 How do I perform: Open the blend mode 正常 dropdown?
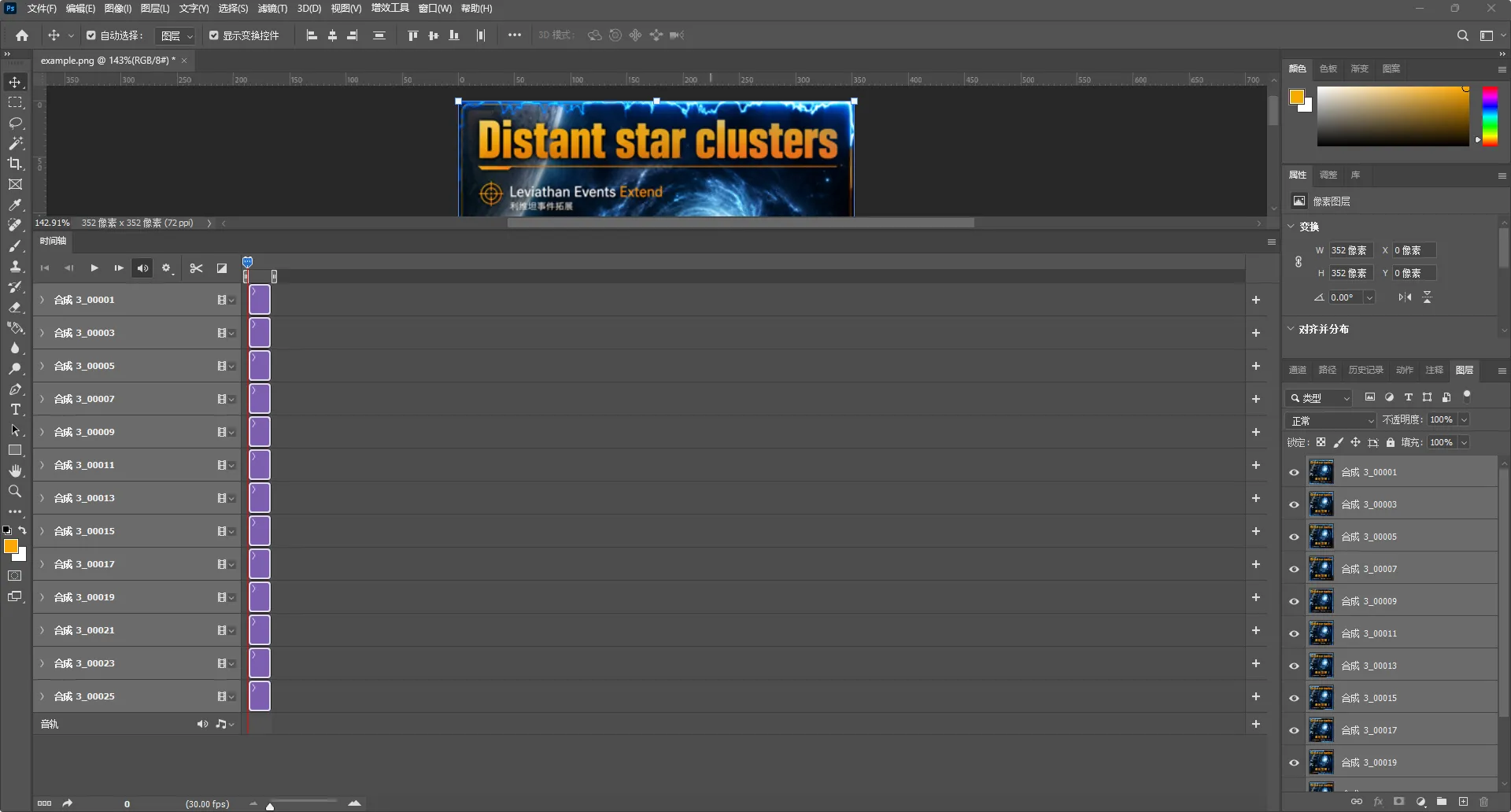(1331, 421)
